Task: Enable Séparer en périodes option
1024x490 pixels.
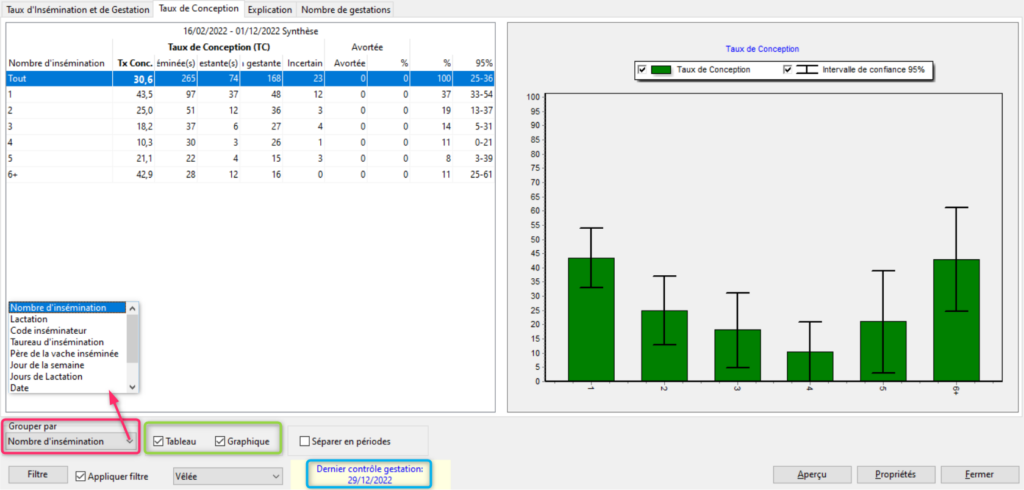Action: 304,441
